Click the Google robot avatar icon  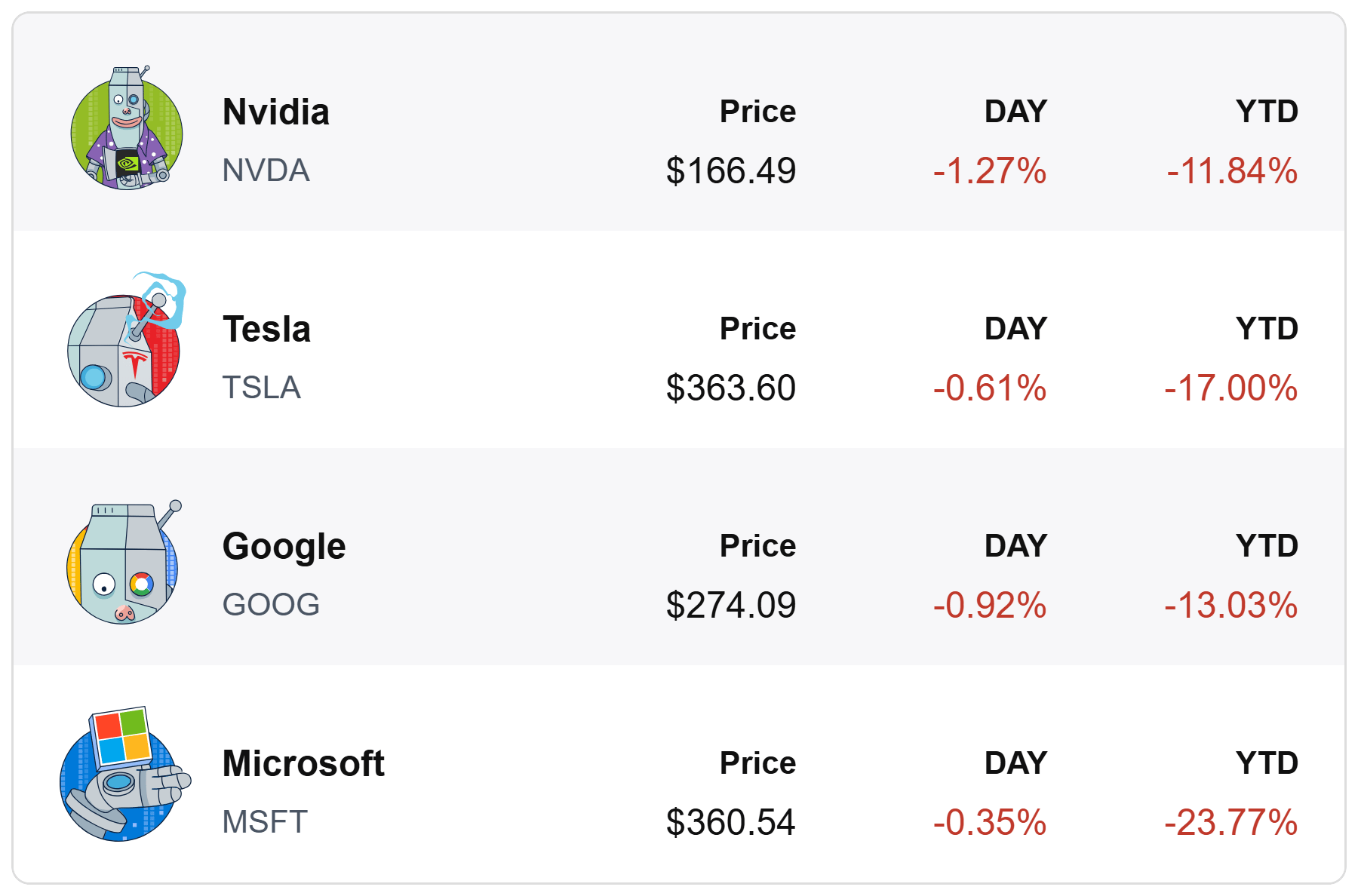124,564
